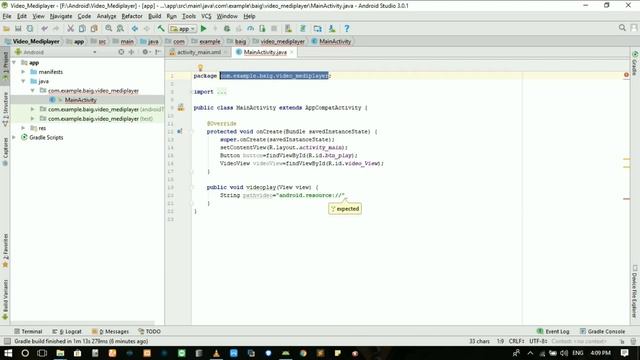Open the Favorites side tab
This screenshot has height=360, width=640.
[5, 251]
